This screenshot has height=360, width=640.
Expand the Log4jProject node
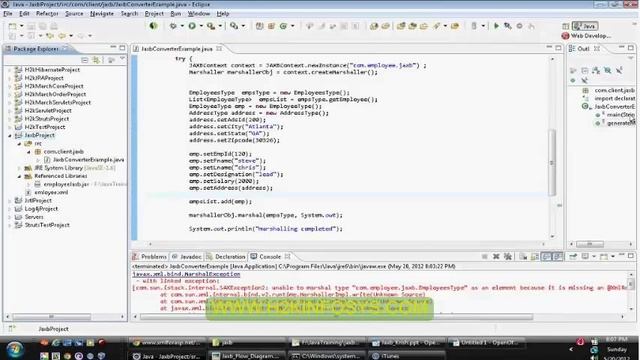pyautogui.click(x=10, y=209)
